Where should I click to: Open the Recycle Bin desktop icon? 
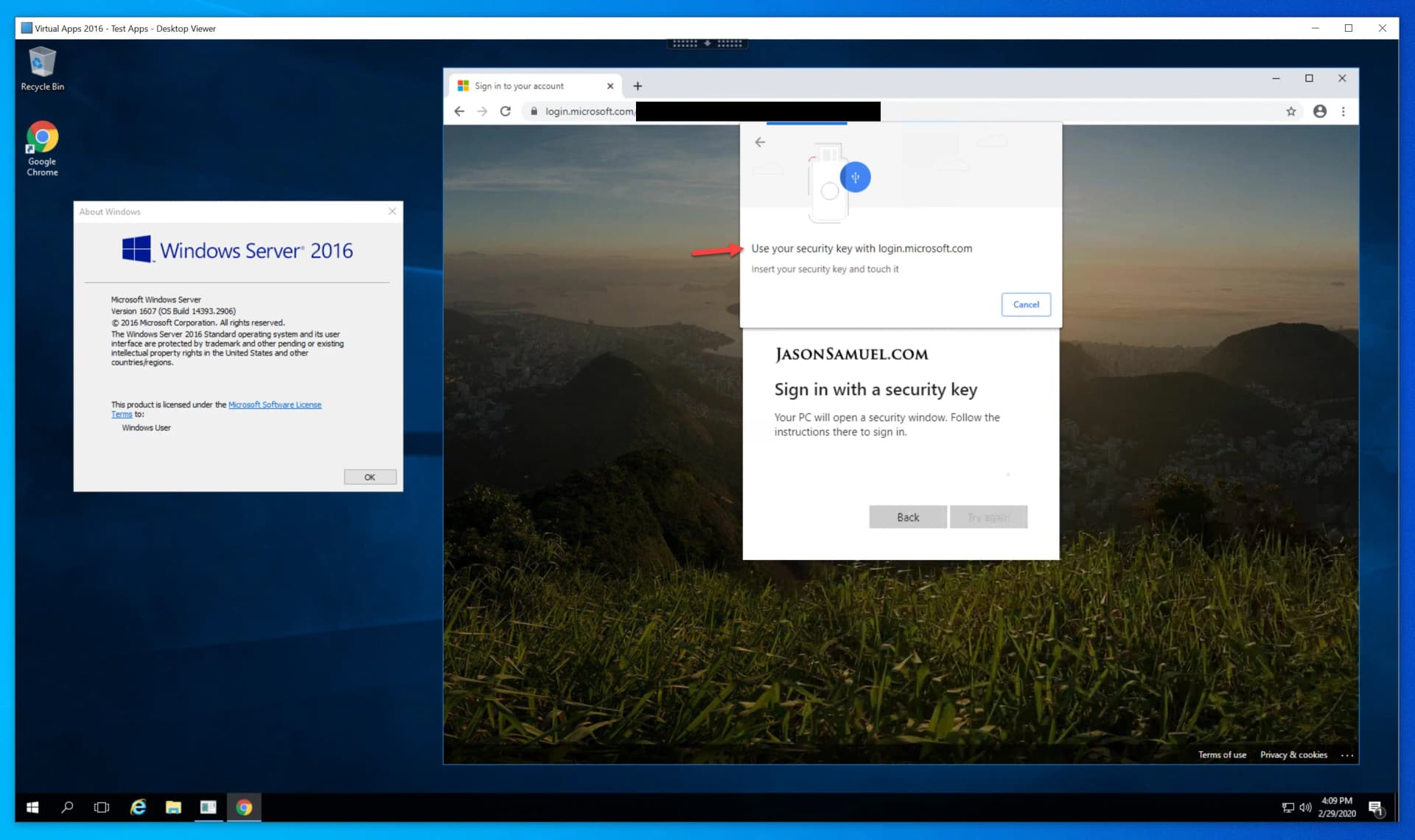pos(42,69)
